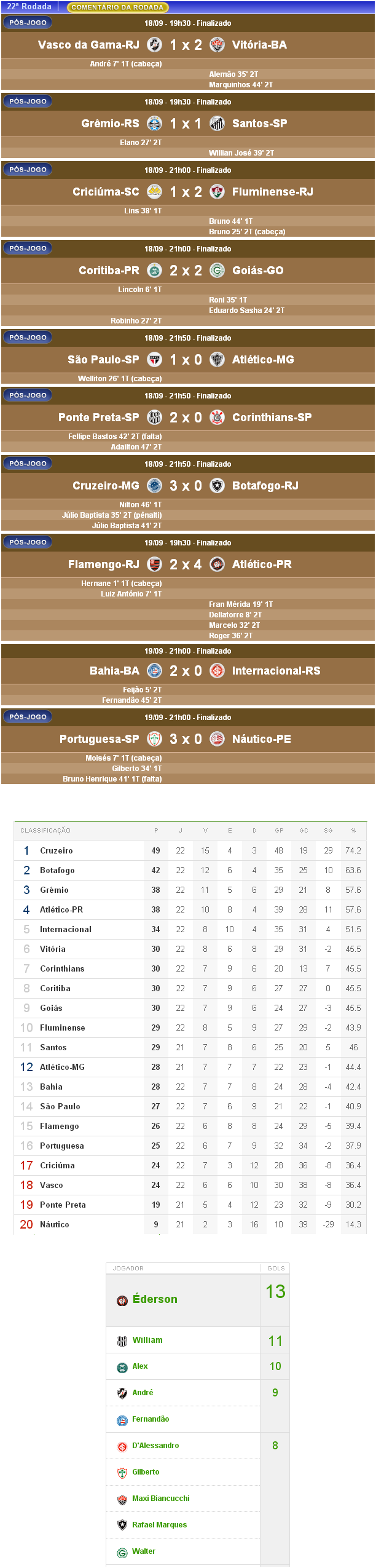Click the Fluminense club crest icon
The height and width of the screenshot is (1568, 376).
click(217, 192)
